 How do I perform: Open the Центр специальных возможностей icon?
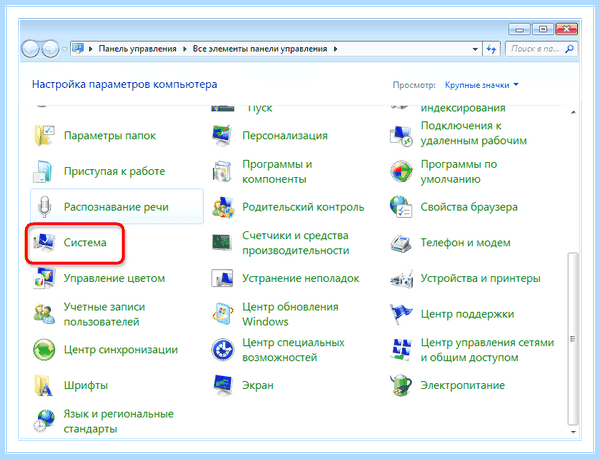(223, 350)
